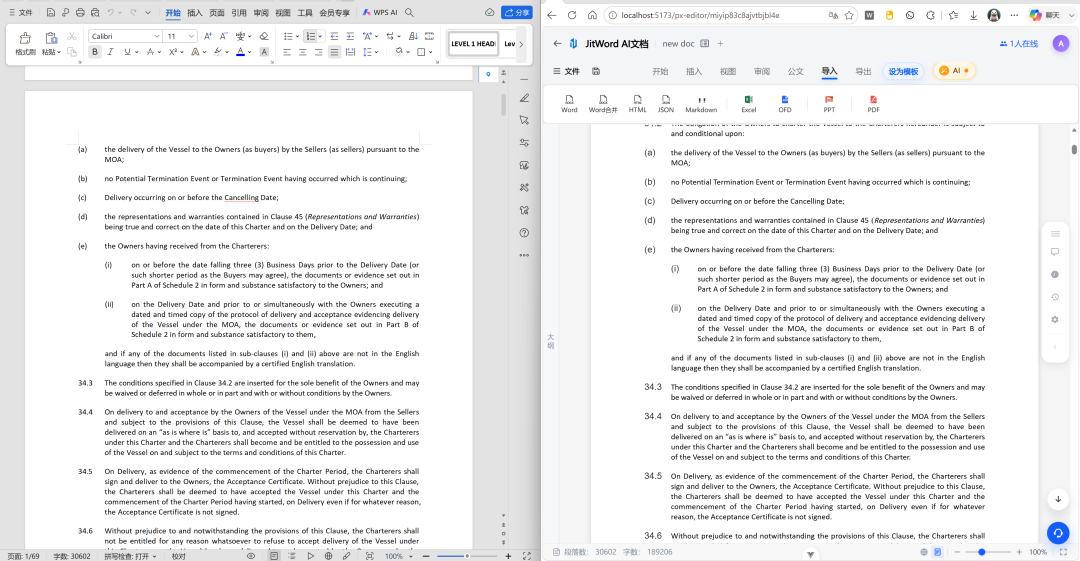Import an HTML file in JitWord
Viewport: 1080px width, 561px height.
click(x=637, y=103)
